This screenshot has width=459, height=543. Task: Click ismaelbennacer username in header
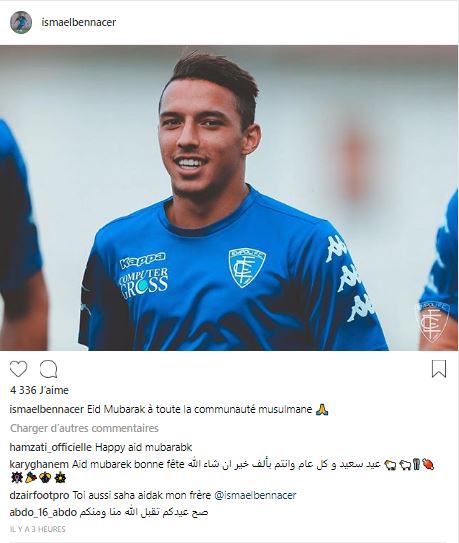pyautogui.click(x=79, y=22)
